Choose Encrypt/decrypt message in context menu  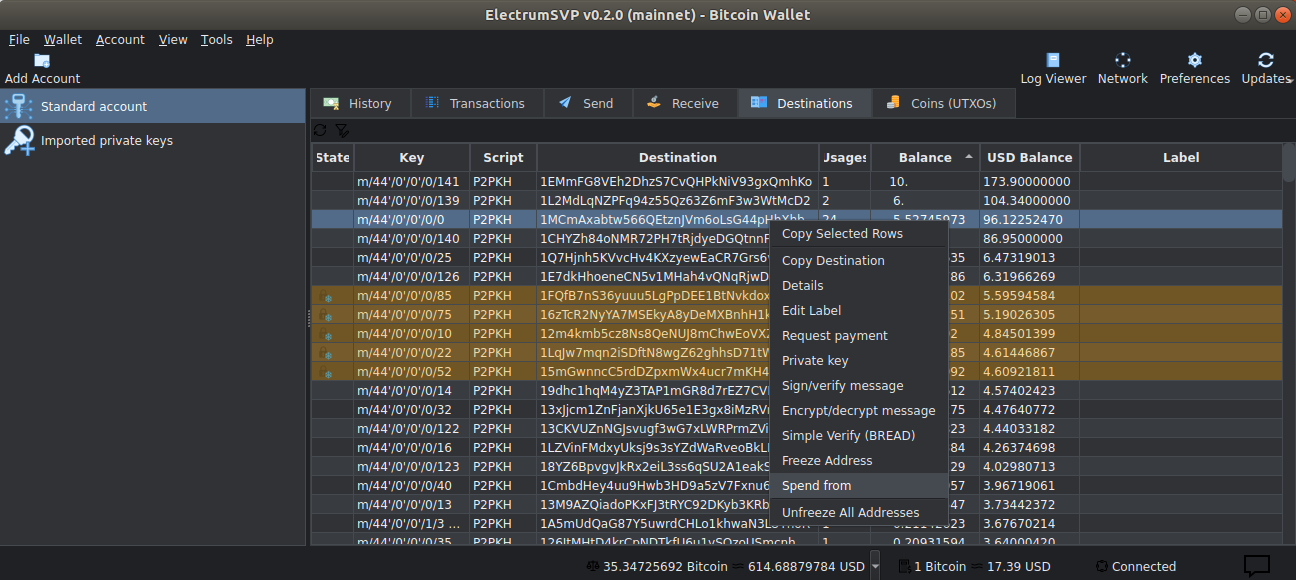858,411
